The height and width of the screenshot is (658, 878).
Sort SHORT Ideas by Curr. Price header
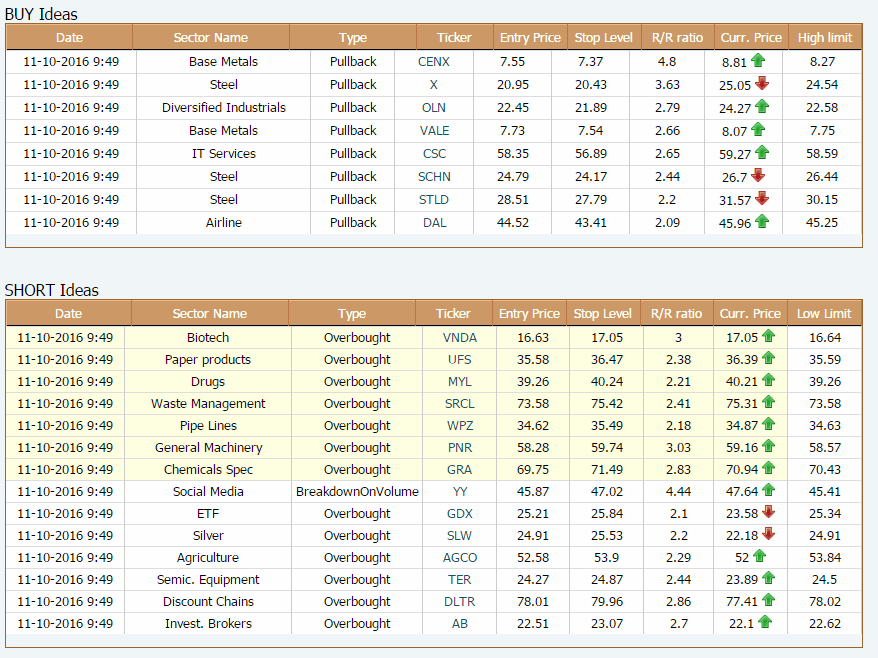750,314
